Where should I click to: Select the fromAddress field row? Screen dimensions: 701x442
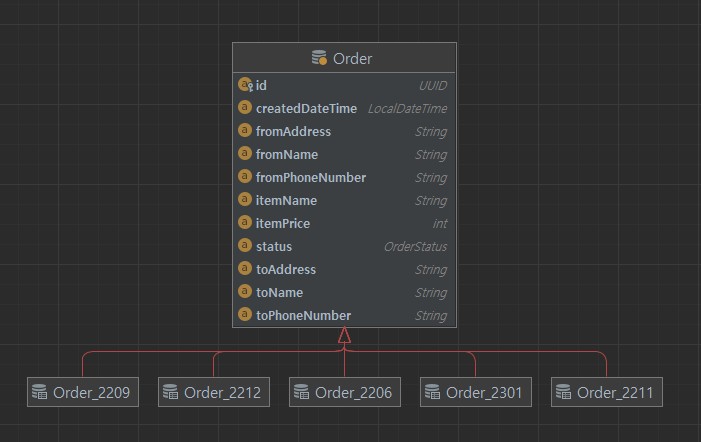click(x=344, y=131)
